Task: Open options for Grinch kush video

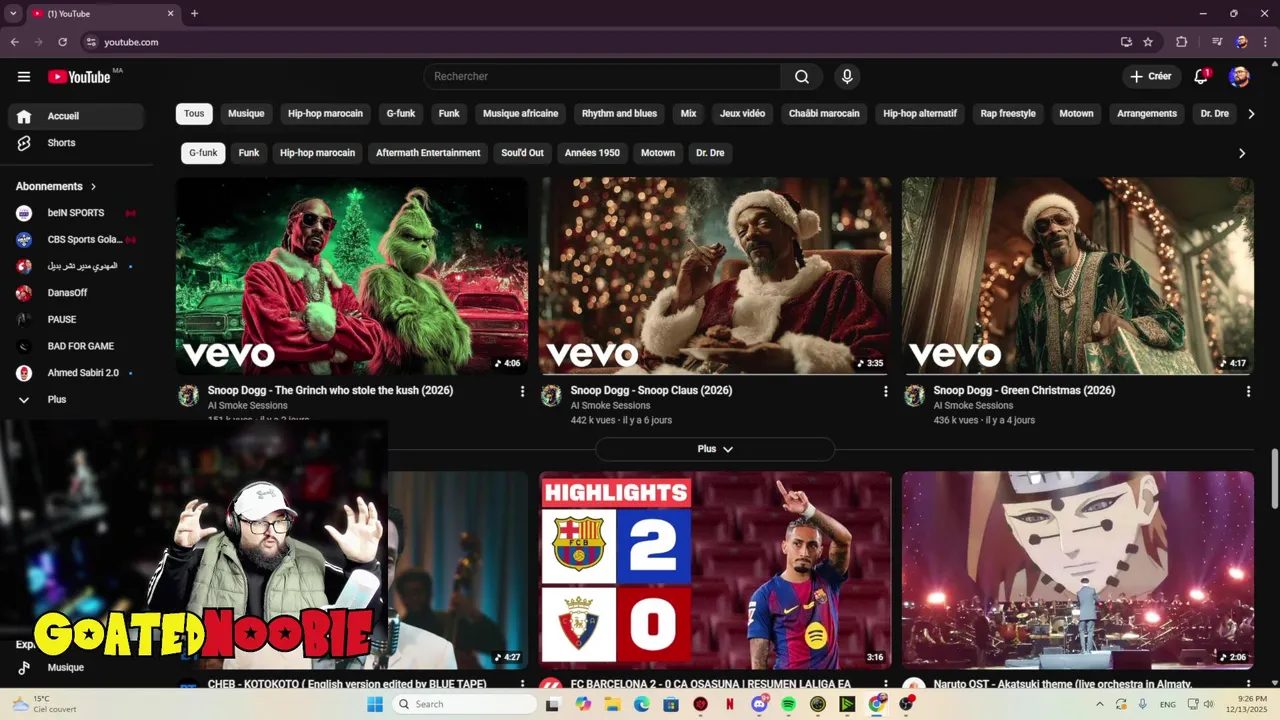Action: [522, 392]
